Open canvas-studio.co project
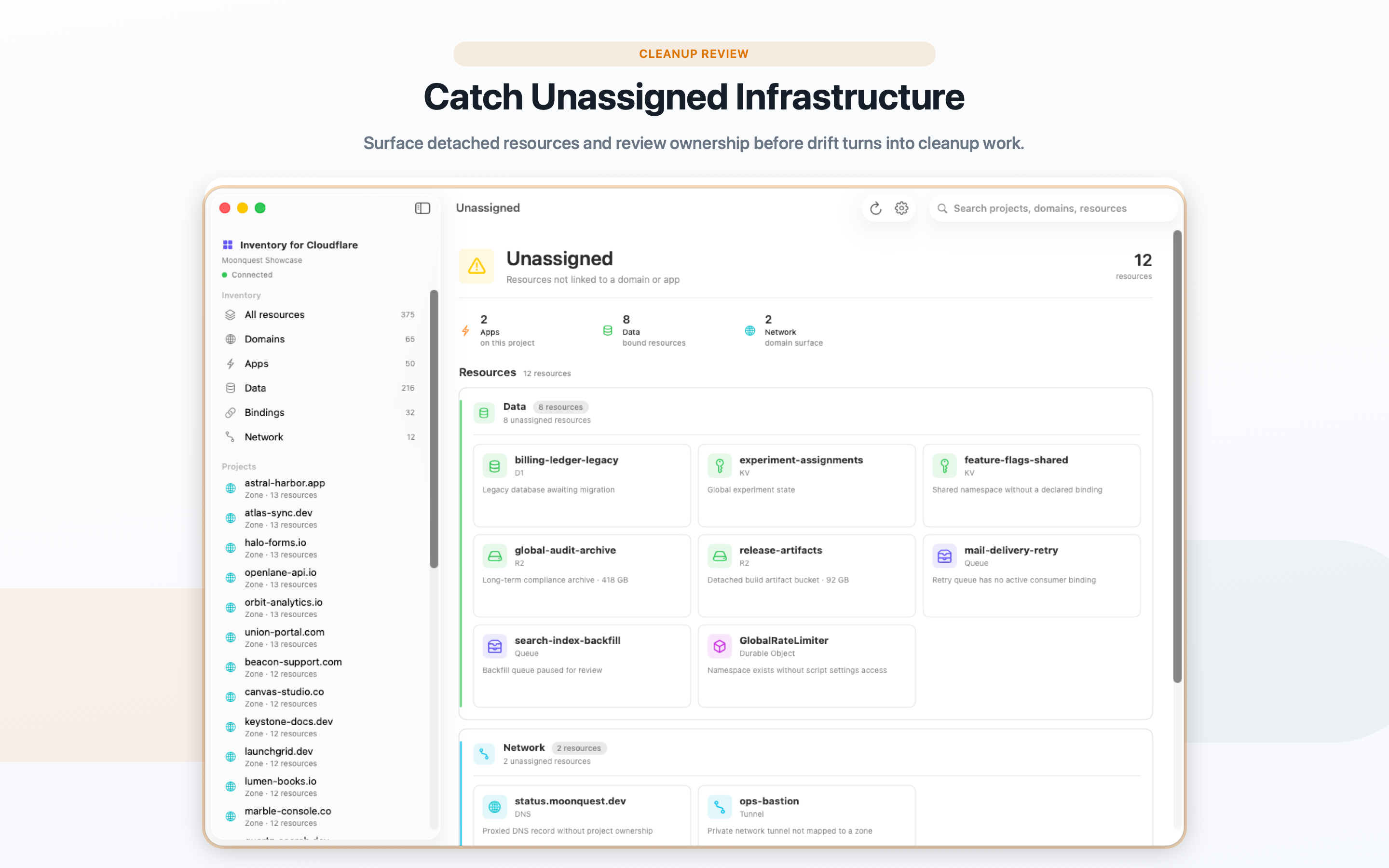The image size is (1389, 868). click(x=320, y=697)
